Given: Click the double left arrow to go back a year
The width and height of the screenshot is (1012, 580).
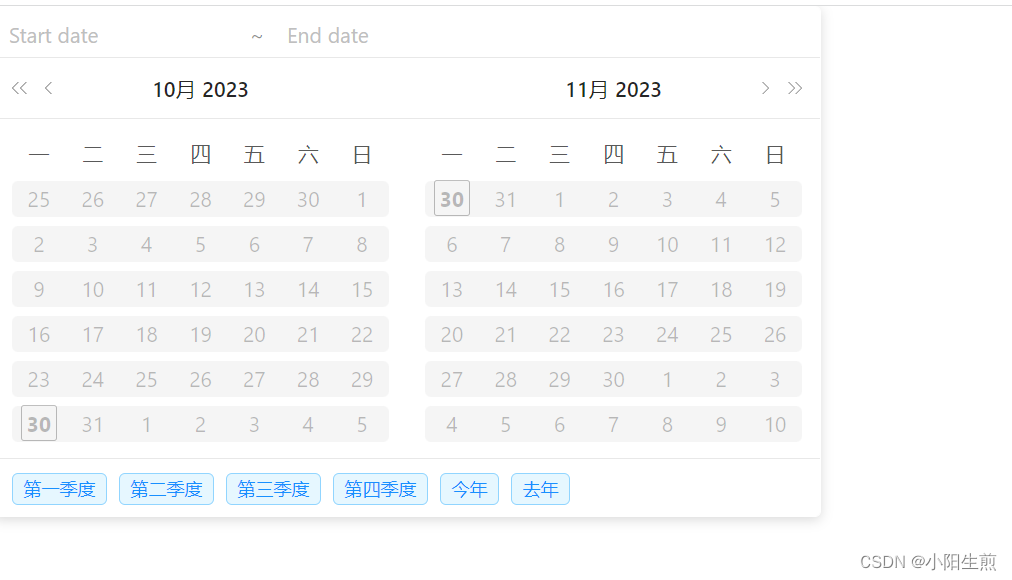Looking at the screenshot, I should 18,88.
